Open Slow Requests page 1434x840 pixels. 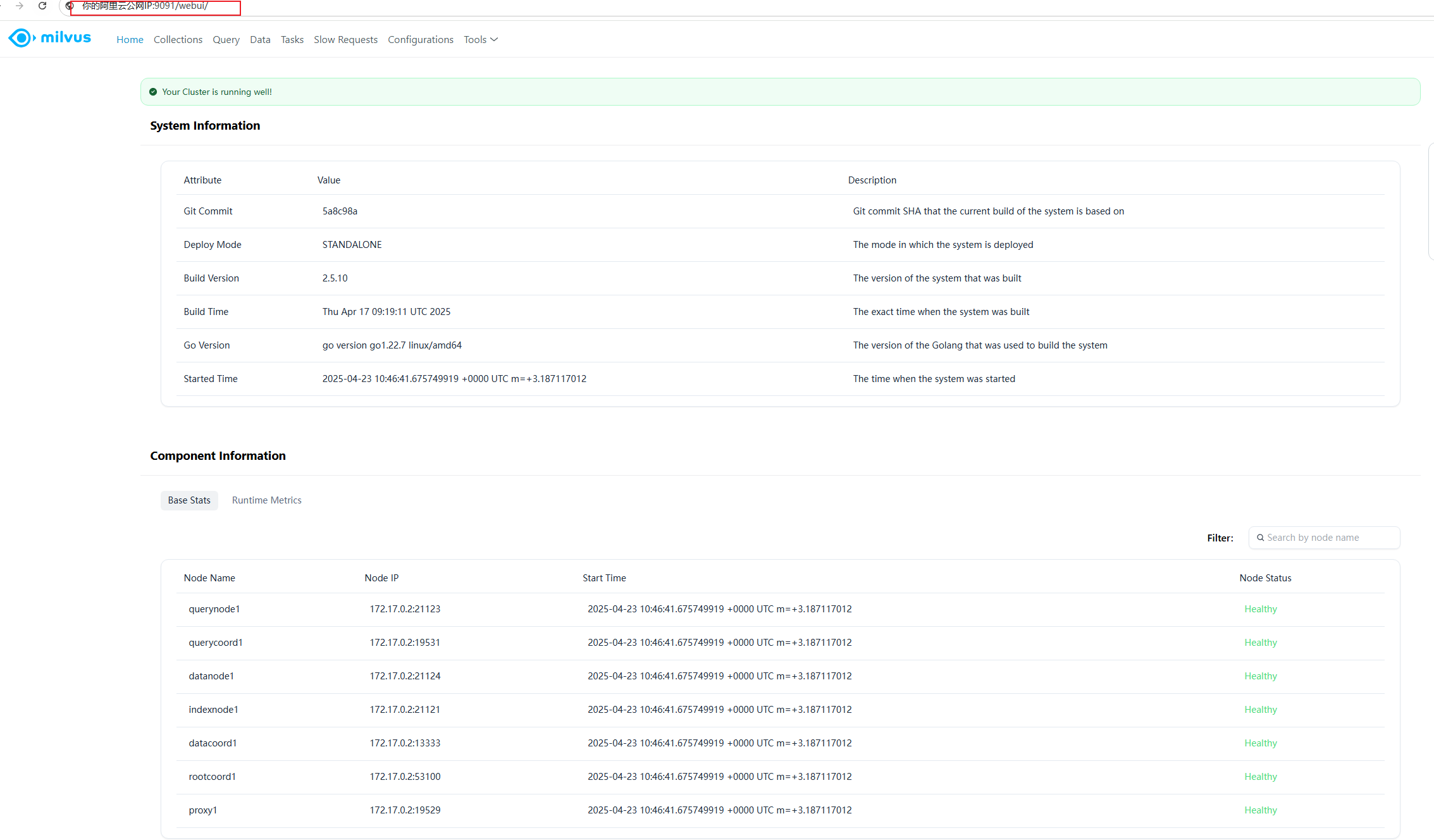pos(345,39)
